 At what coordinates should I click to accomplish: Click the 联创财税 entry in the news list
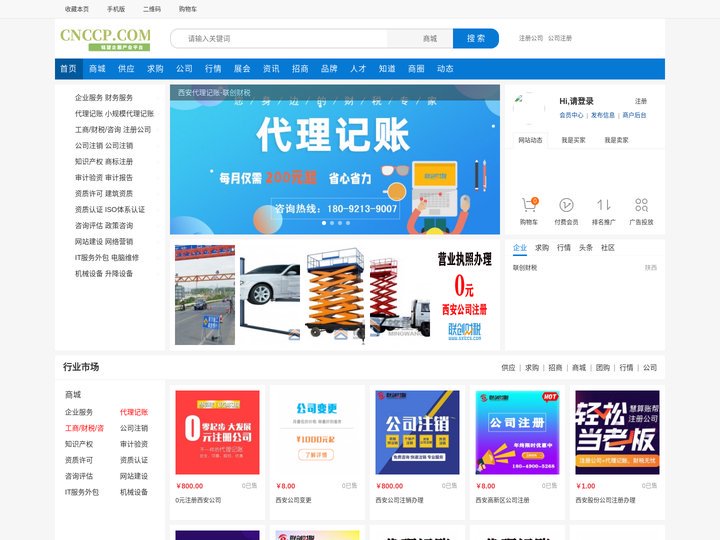pyautogui.click(x=525, y=268)
